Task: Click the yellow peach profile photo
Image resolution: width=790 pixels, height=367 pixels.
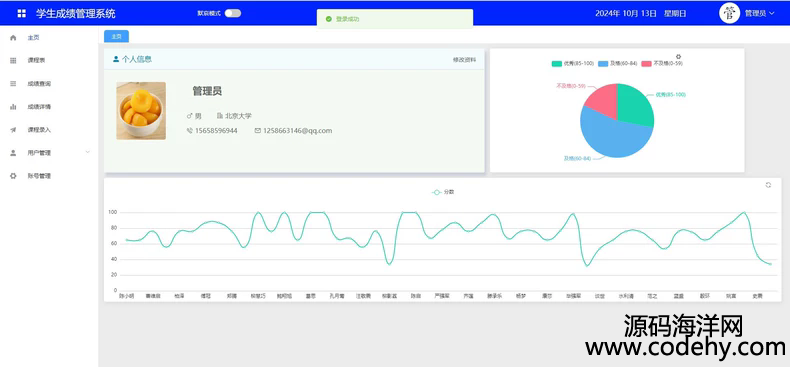Action: pos(141,111)
